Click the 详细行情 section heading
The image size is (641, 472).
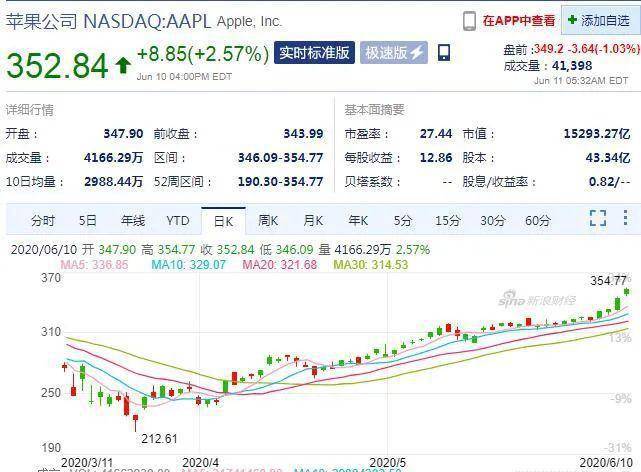click(29, 110)
